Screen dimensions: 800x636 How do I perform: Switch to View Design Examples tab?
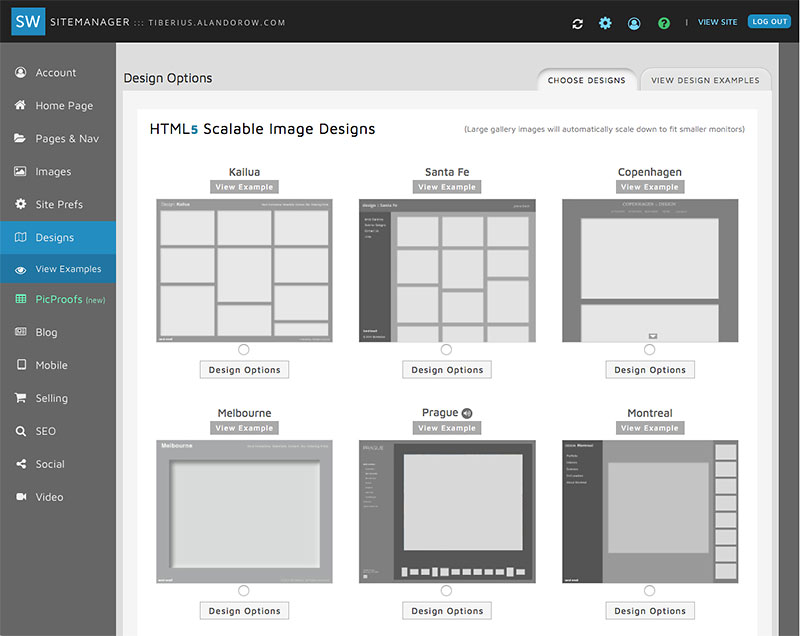tap(705, 80)
